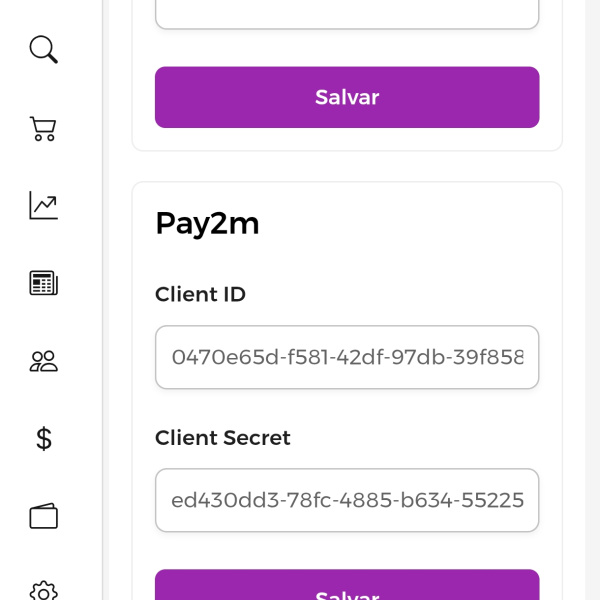600x600 pixels.
Task: Click the calculator/reports icon in sidebar
Action: 43,283
